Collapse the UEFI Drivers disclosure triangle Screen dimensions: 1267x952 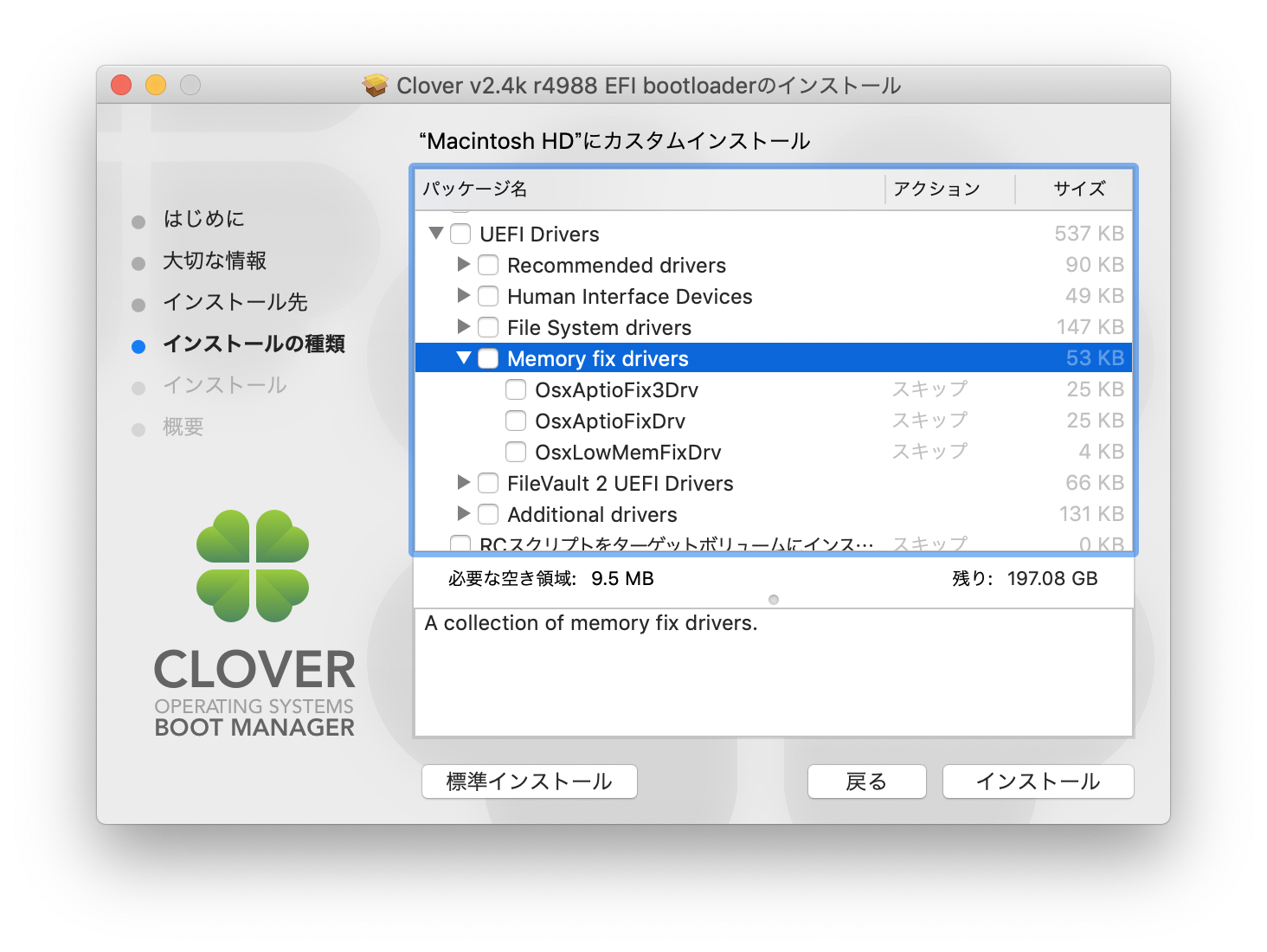436,233
